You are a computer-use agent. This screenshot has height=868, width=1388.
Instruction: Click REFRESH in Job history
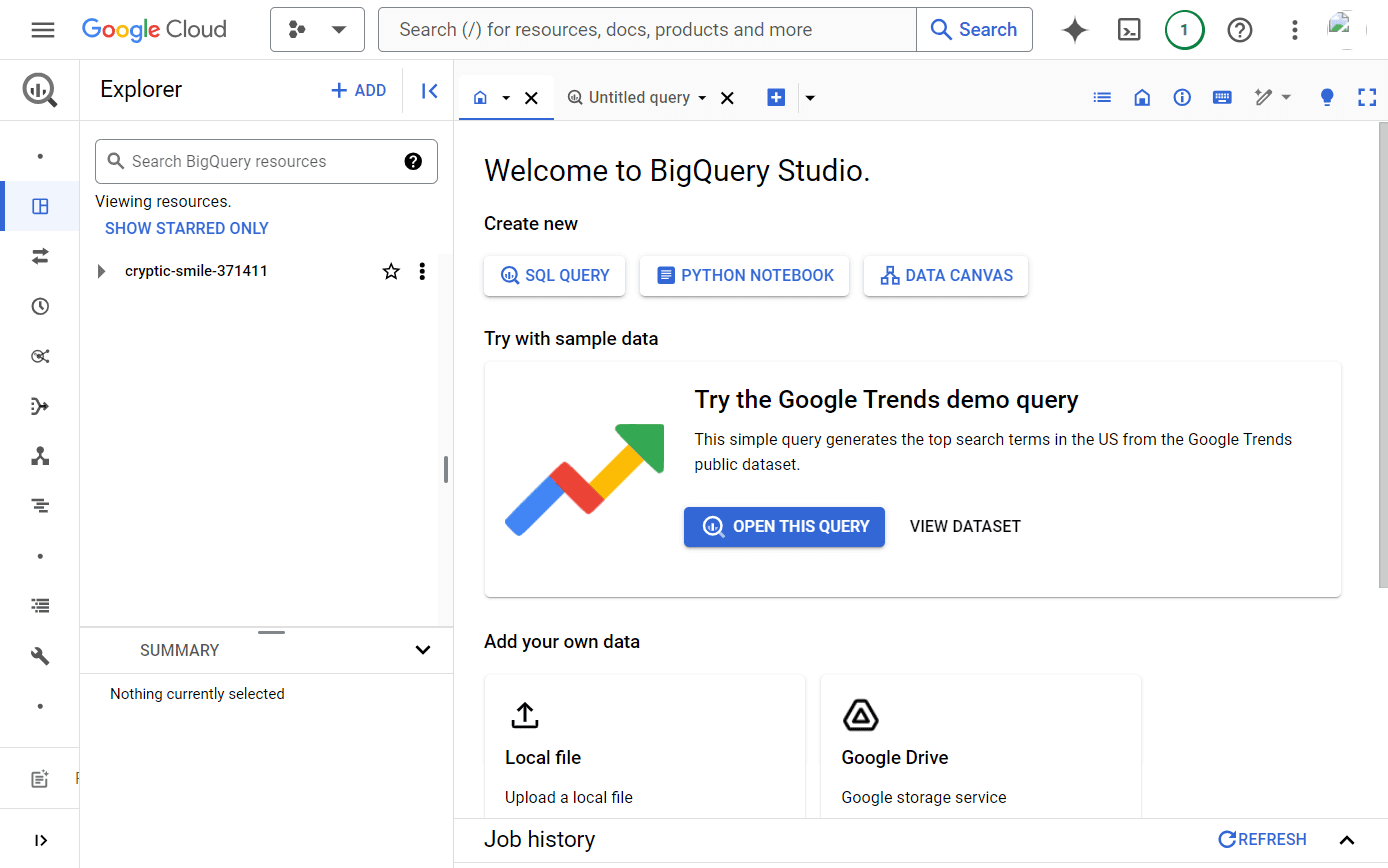pyautogui.click(x=1262, y=840)
